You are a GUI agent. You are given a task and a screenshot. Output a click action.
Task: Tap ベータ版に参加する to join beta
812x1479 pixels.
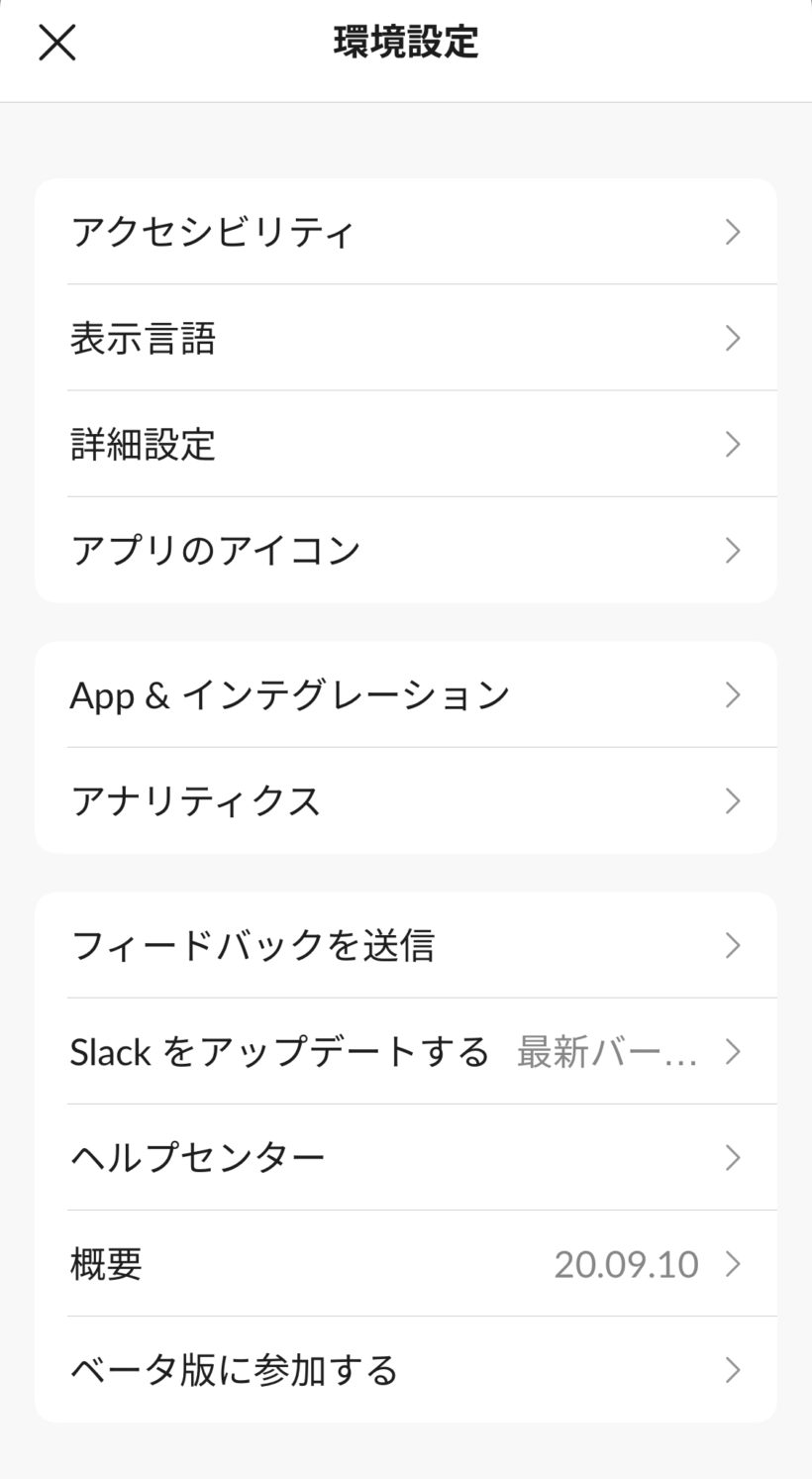pyautogui.click(x=235, y=1370)
